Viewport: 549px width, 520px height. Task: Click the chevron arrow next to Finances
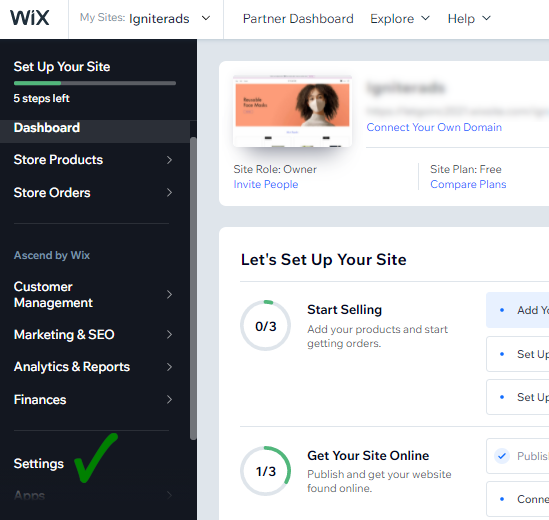169,400
